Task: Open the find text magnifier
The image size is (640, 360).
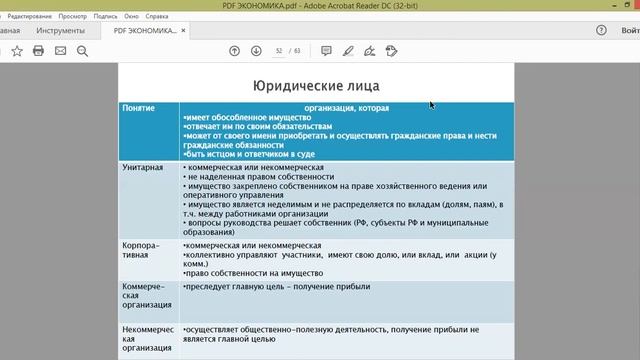Action: click(x=82, y=51)
